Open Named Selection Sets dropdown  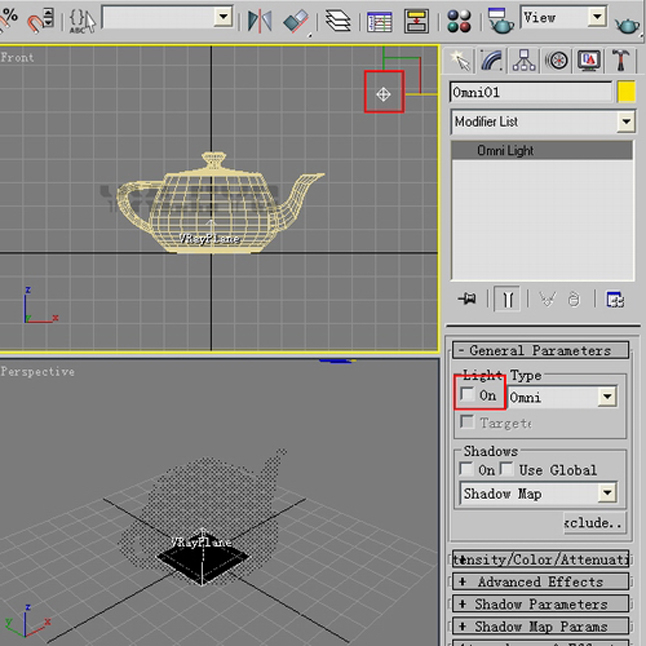[168, 17]
